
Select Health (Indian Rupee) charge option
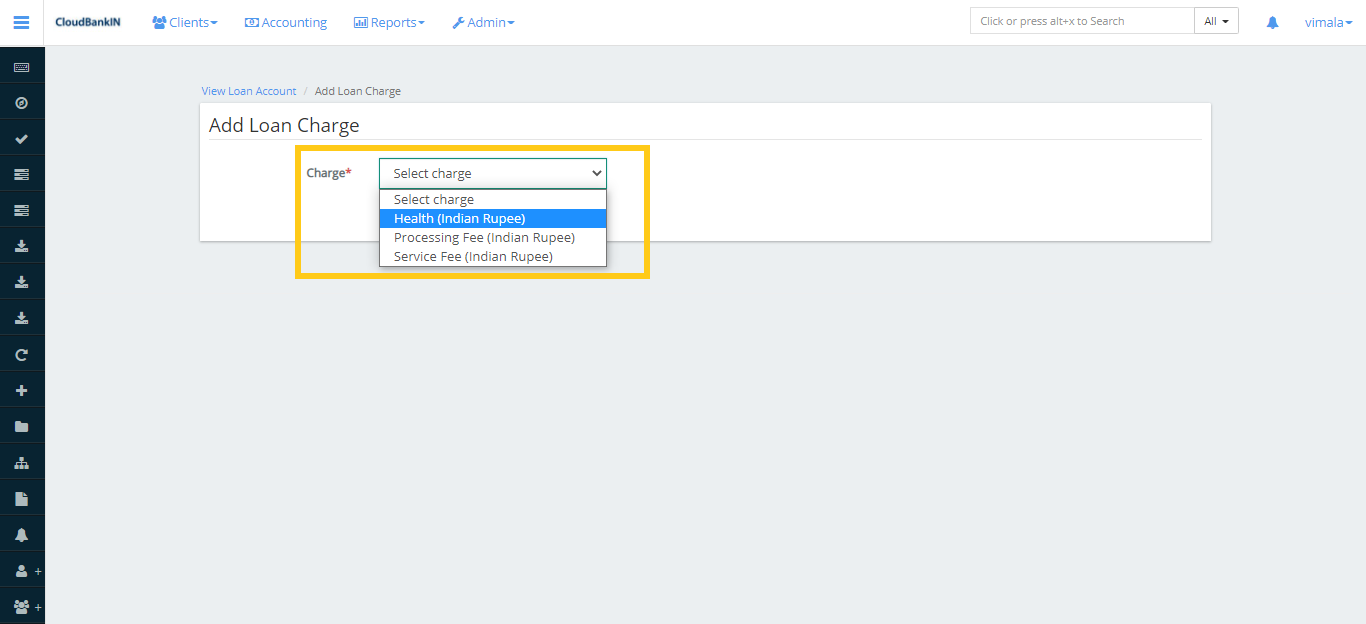point(459,219)
